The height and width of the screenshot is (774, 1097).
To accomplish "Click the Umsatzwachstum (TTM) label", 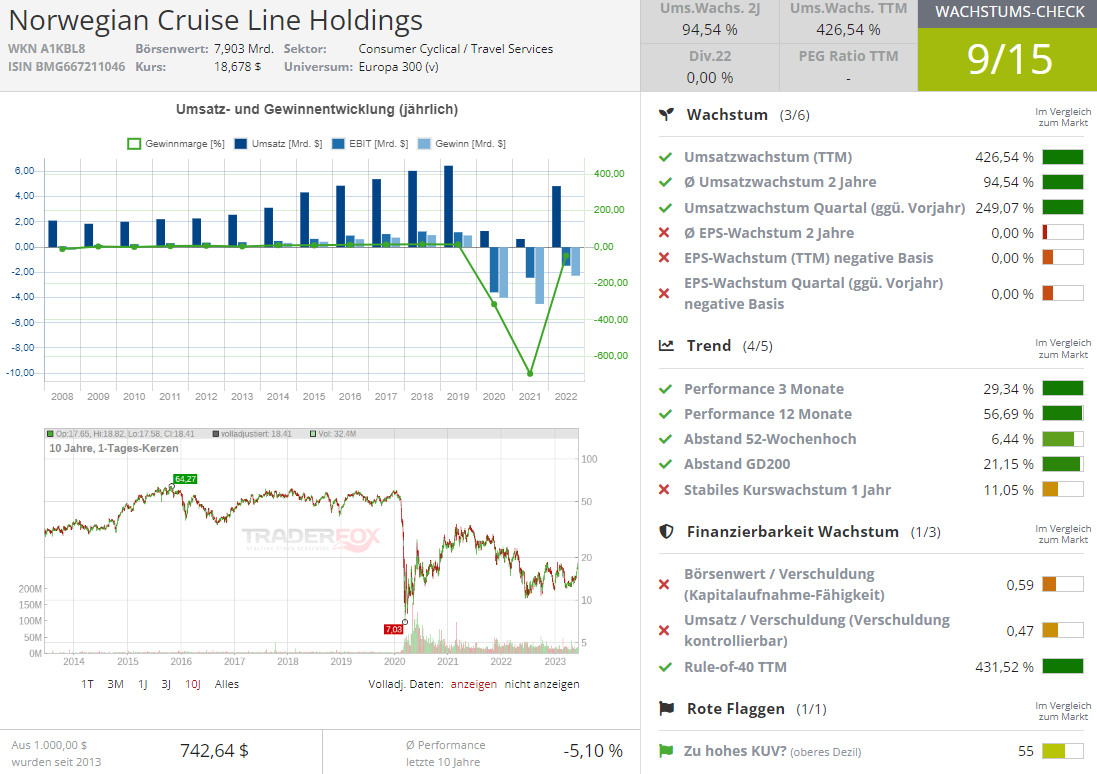I will pos(768,157).
